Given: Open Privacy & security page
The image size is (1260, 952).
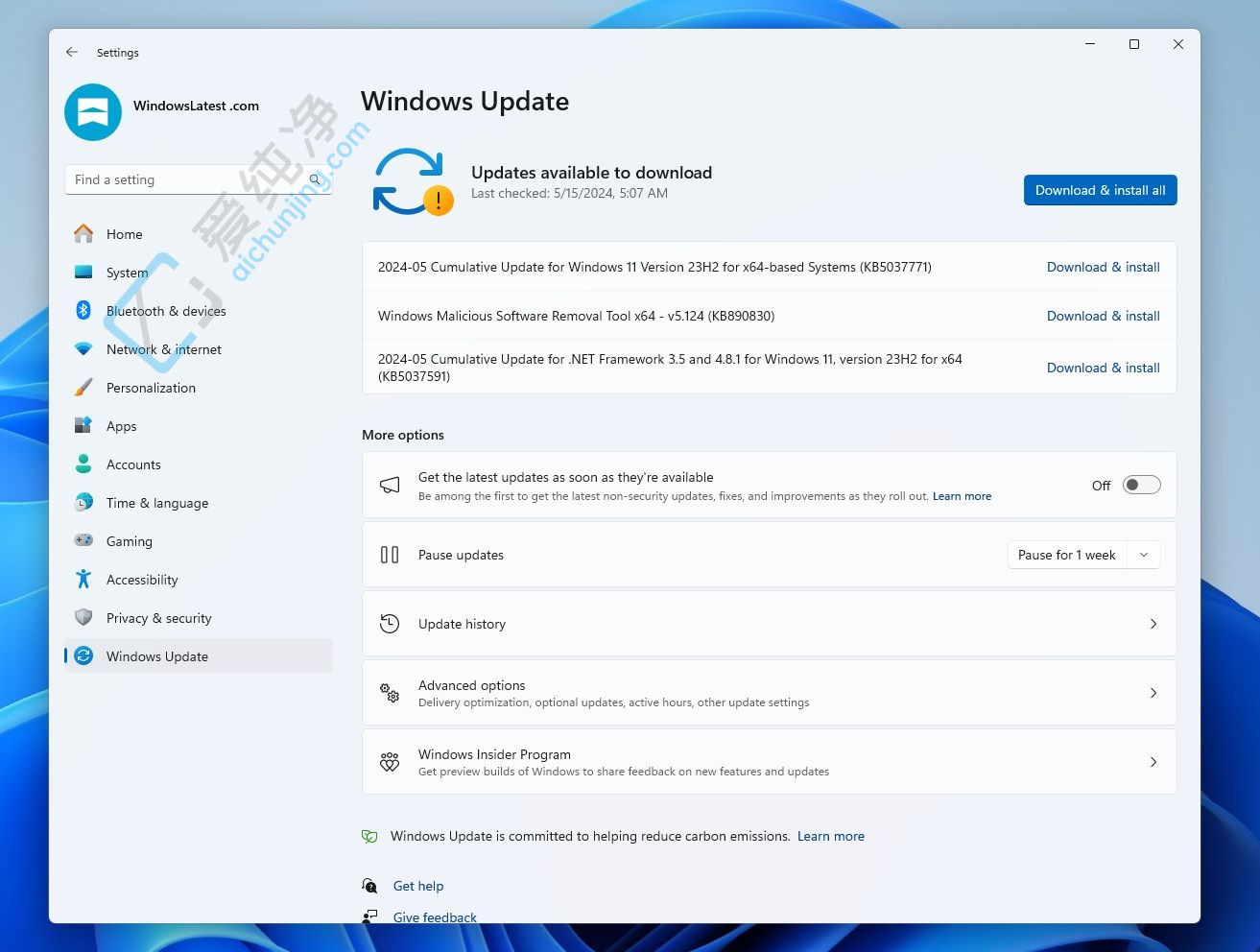Looking at the screenshot, I should pos(199,618).
